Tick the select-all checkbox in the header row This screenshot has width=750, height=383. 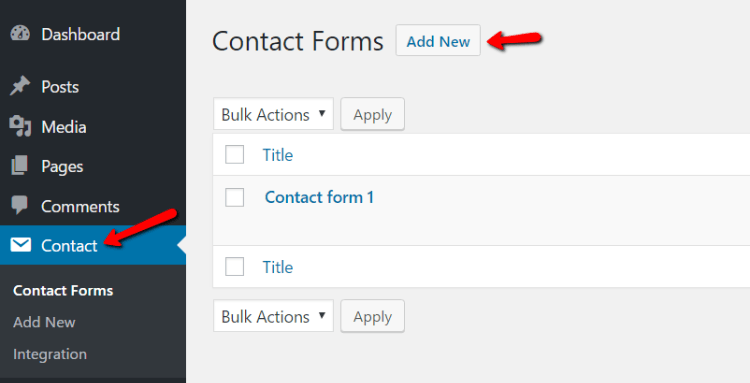[x=234, y=154]
